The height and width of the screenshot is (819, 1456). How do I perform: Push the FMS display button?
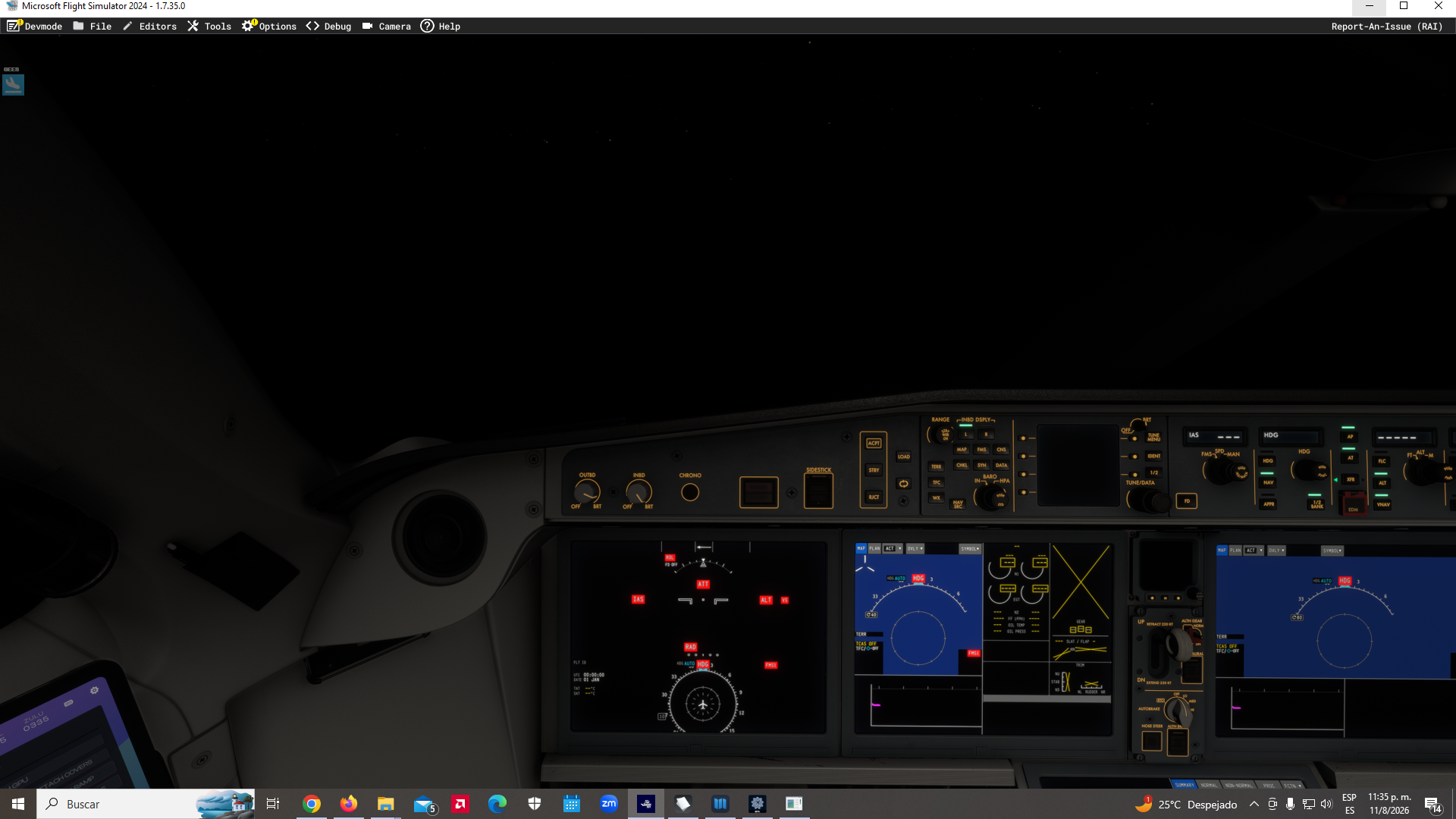tap(981, 450)
